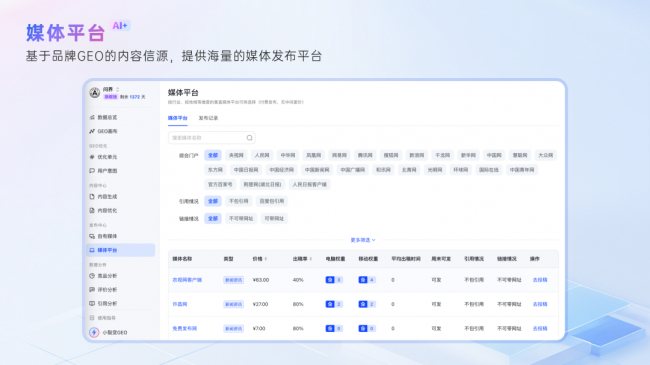Open the account switcher arrows beside username
This screenshot has height=365, width=650.
[x=118, y=89]
